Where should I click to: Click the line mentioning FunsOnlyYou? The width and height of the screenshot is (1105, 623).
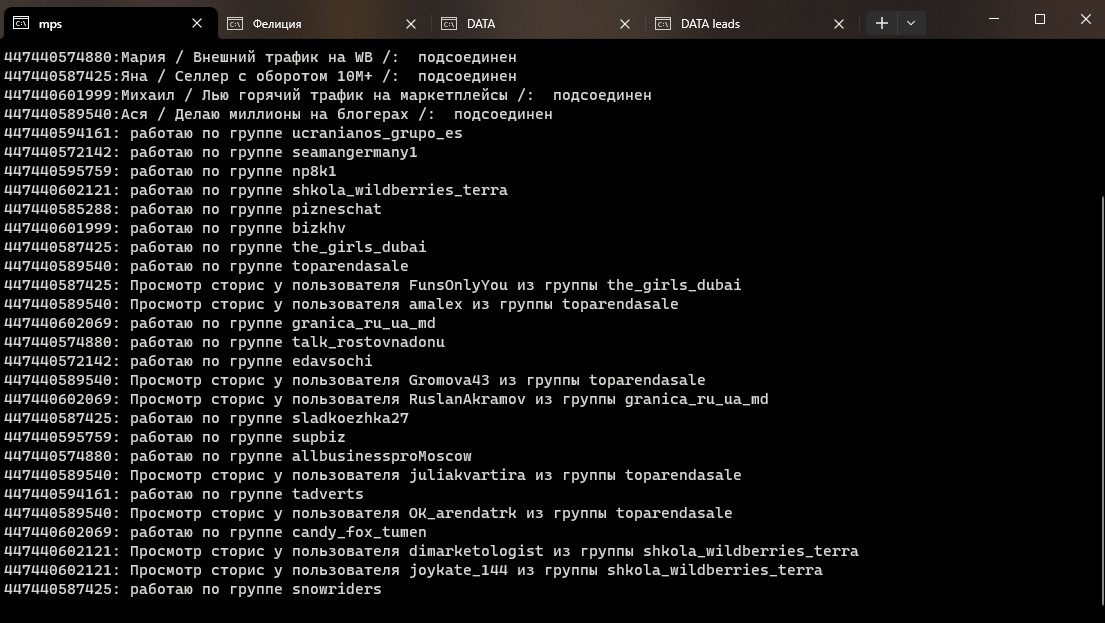point(373,285)
